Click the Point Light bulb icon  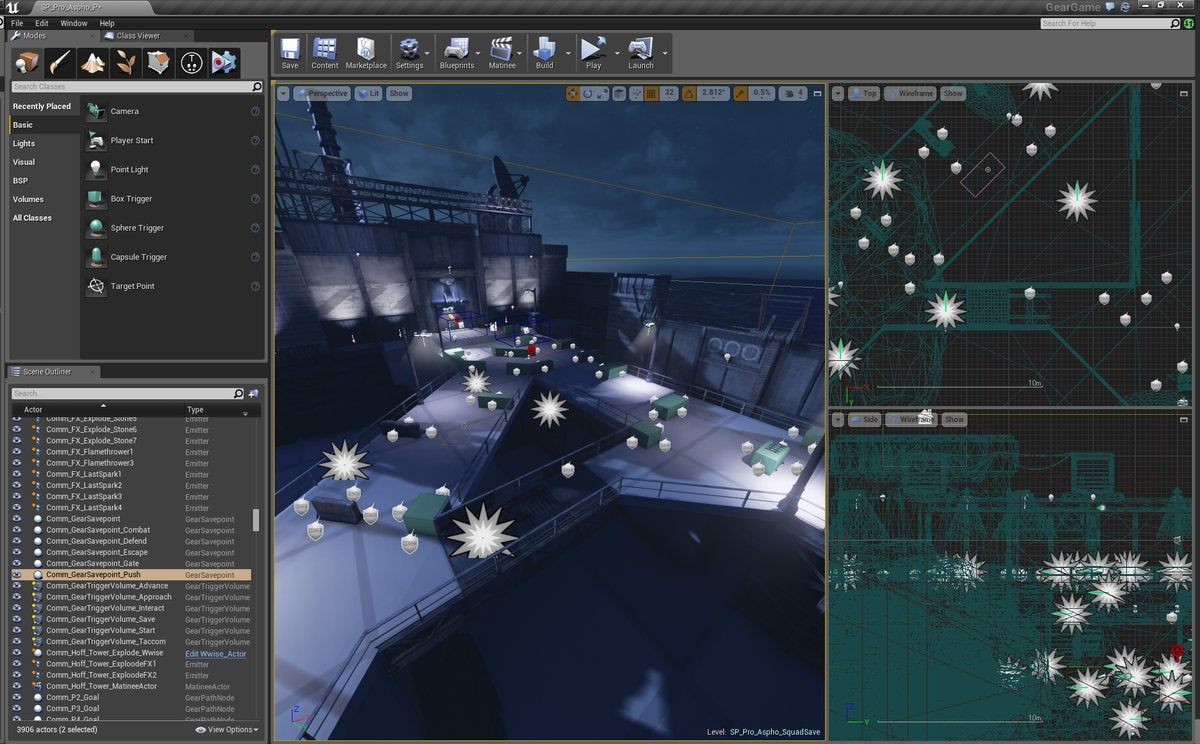(96, 169)
